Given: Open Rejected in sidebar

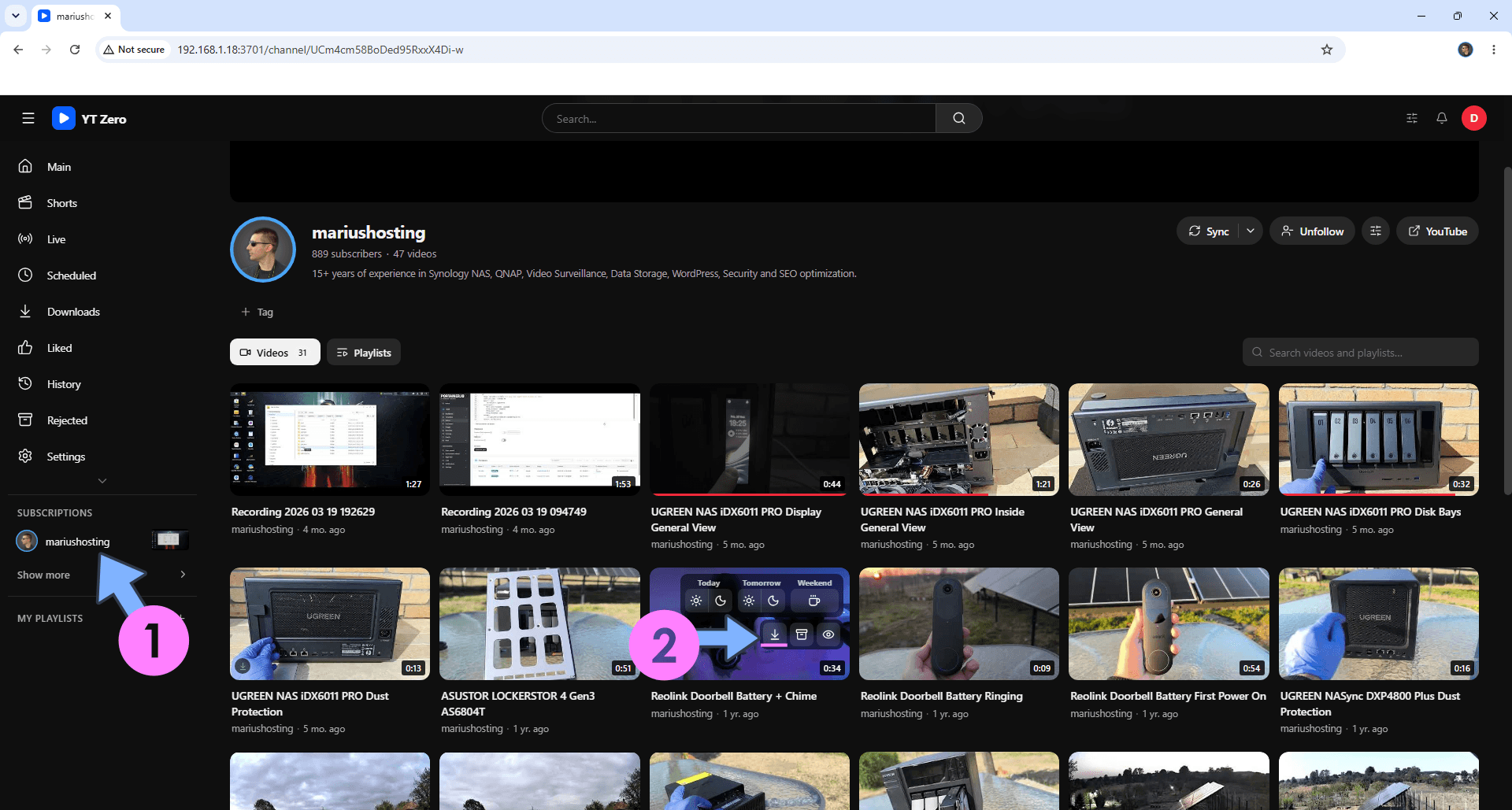Looking at the screenshot, I should point(102,420).
